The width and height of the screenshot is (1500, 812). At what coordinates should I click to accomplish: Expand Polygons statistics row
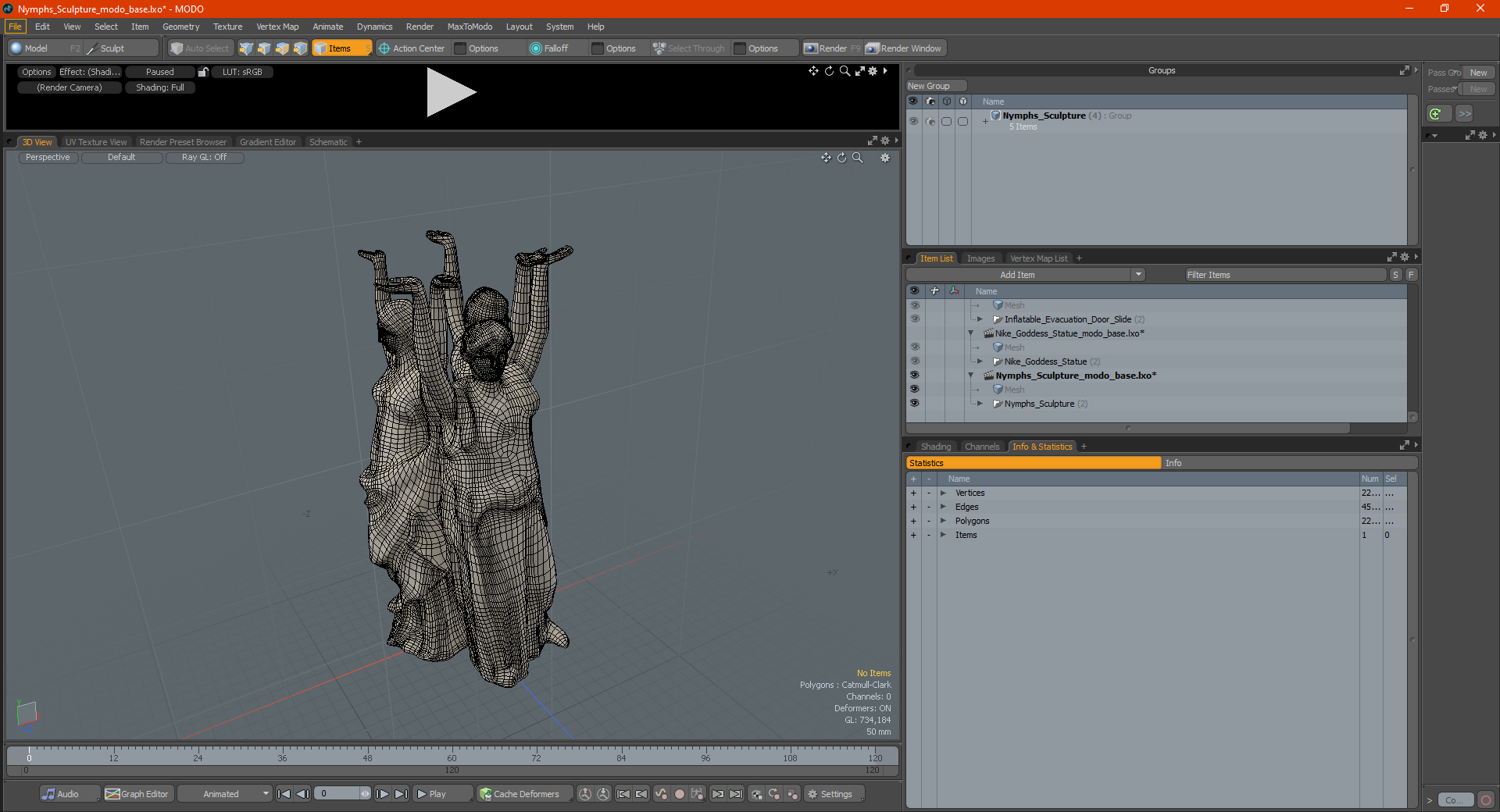click(943, 521)
